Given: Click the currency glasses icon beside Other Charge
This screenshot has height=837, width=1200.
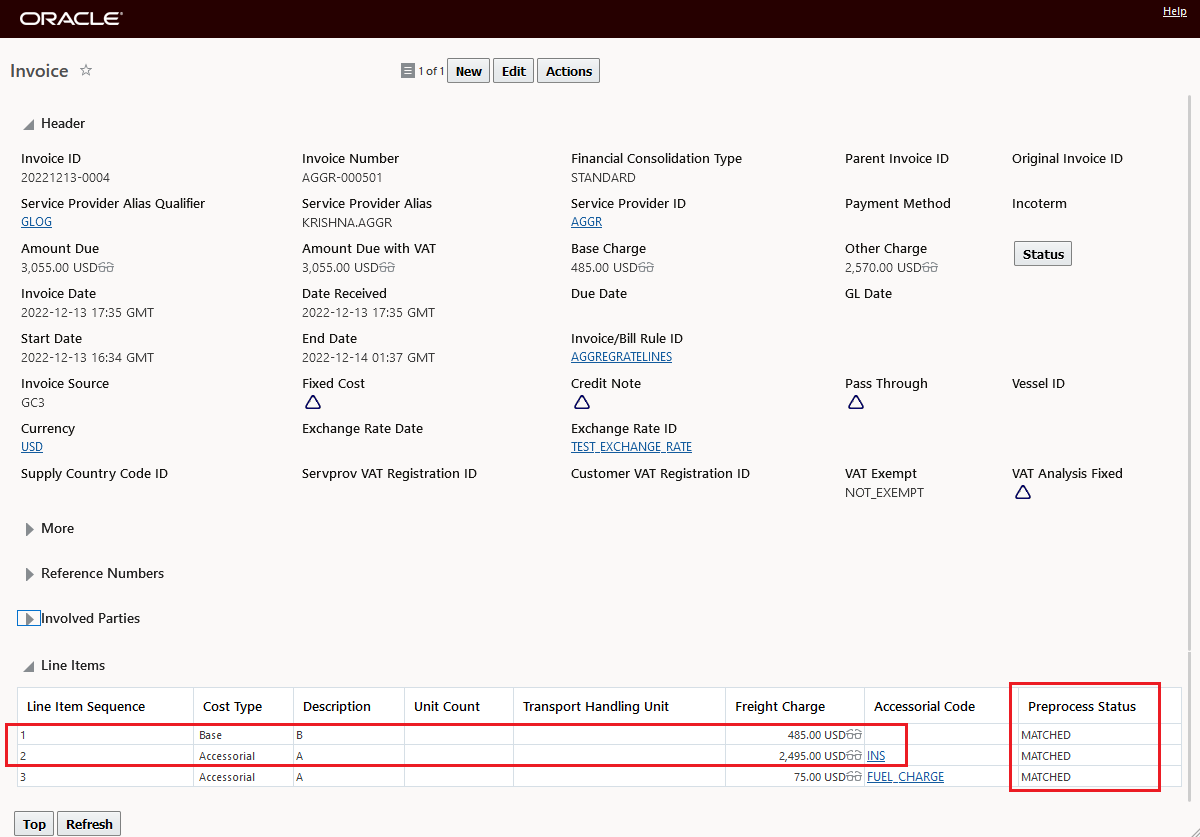Looking at the screenshot, I should click(x=930, y=268).
